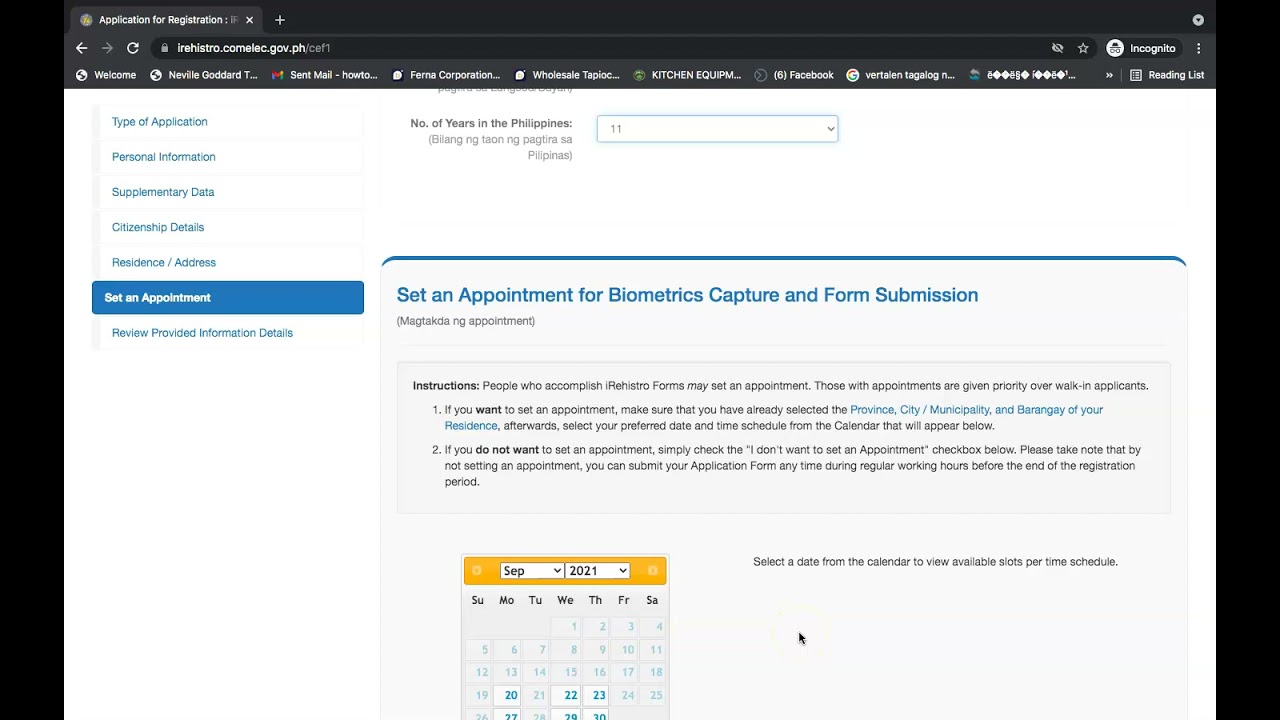Select Personal Information section
1280x720 pixels.
coord(164,157)
